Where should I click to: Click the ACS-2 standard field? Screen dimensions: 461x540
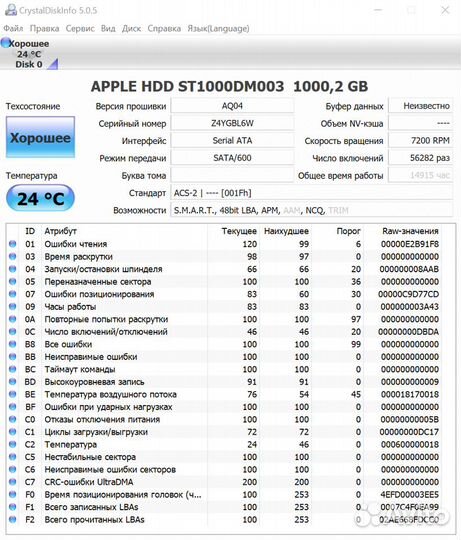click(x=312, y=193)
